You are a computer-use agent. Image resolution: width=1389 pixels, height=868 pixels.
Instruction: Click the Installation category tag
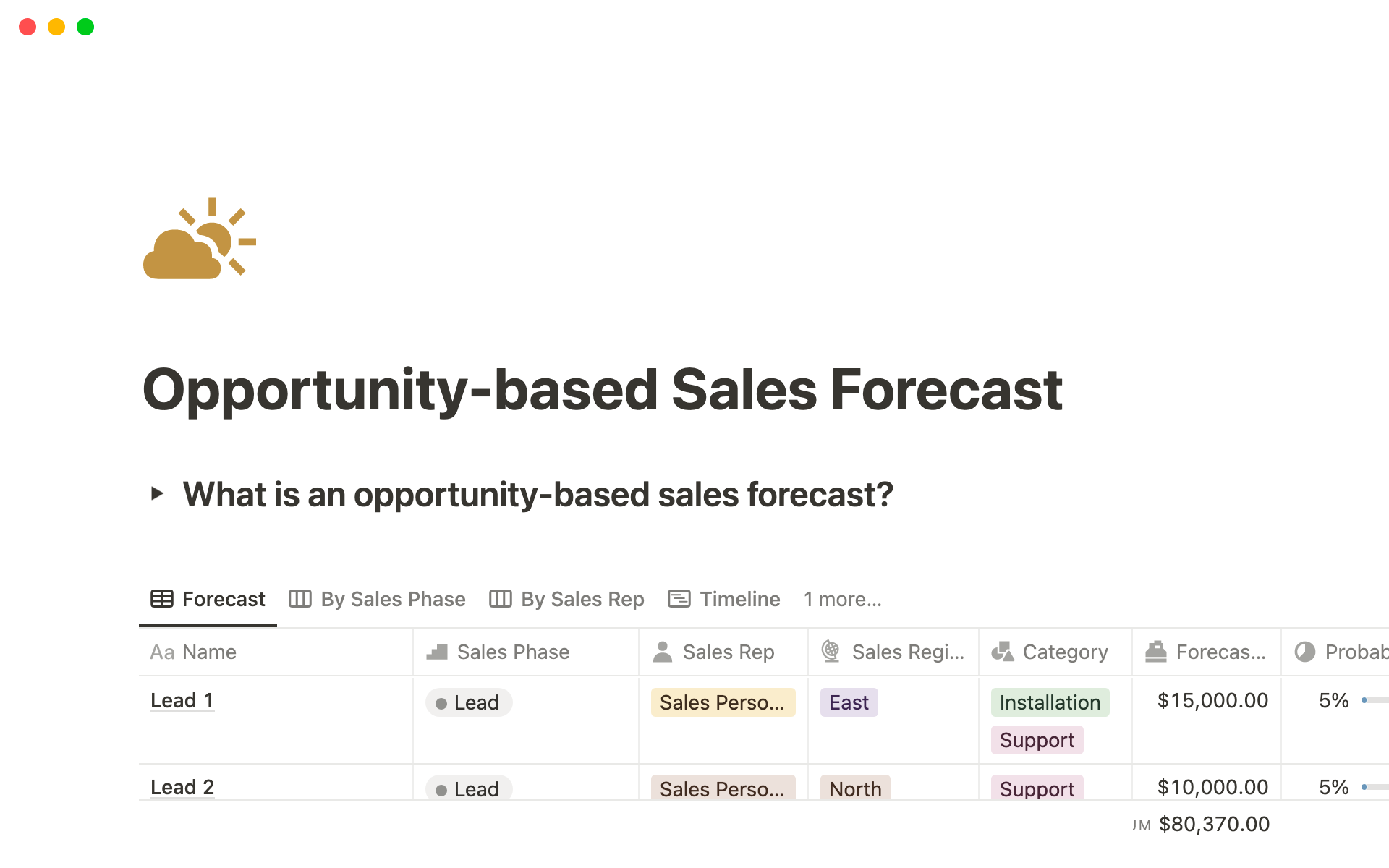pos(1049,702)
